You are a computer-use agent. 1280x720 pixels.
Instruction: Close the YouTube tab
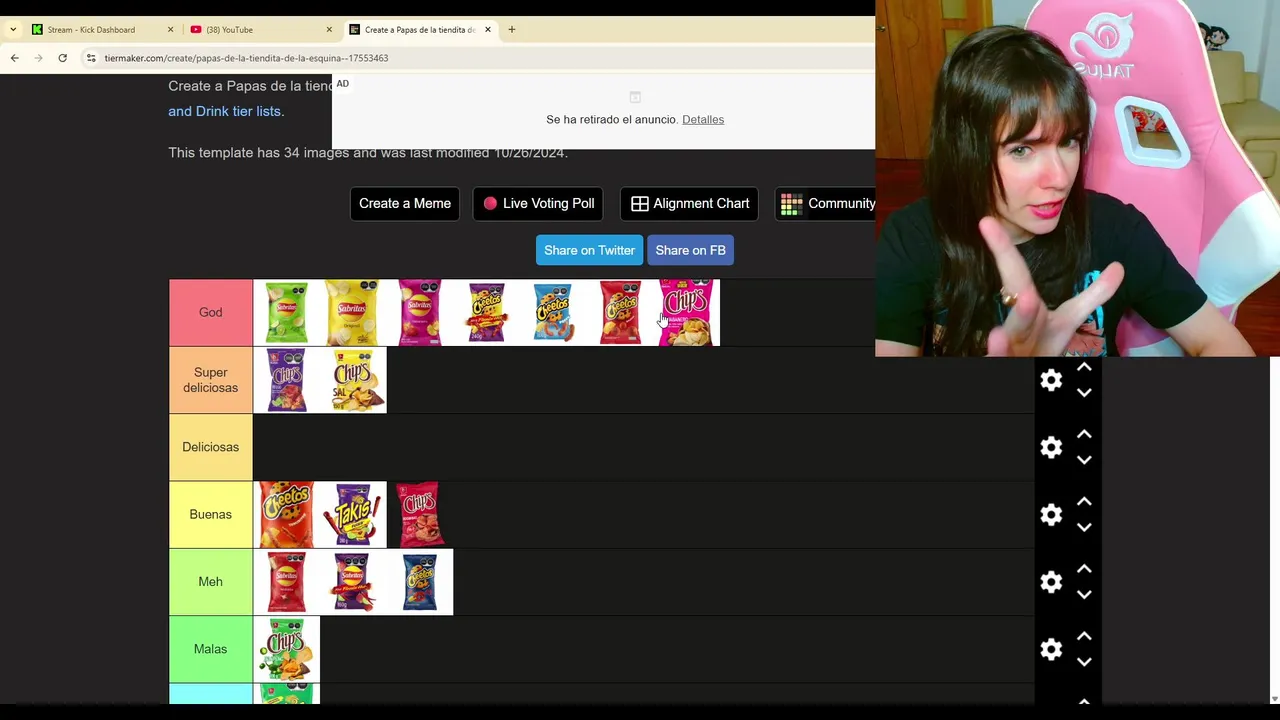(x=329, y=30)
